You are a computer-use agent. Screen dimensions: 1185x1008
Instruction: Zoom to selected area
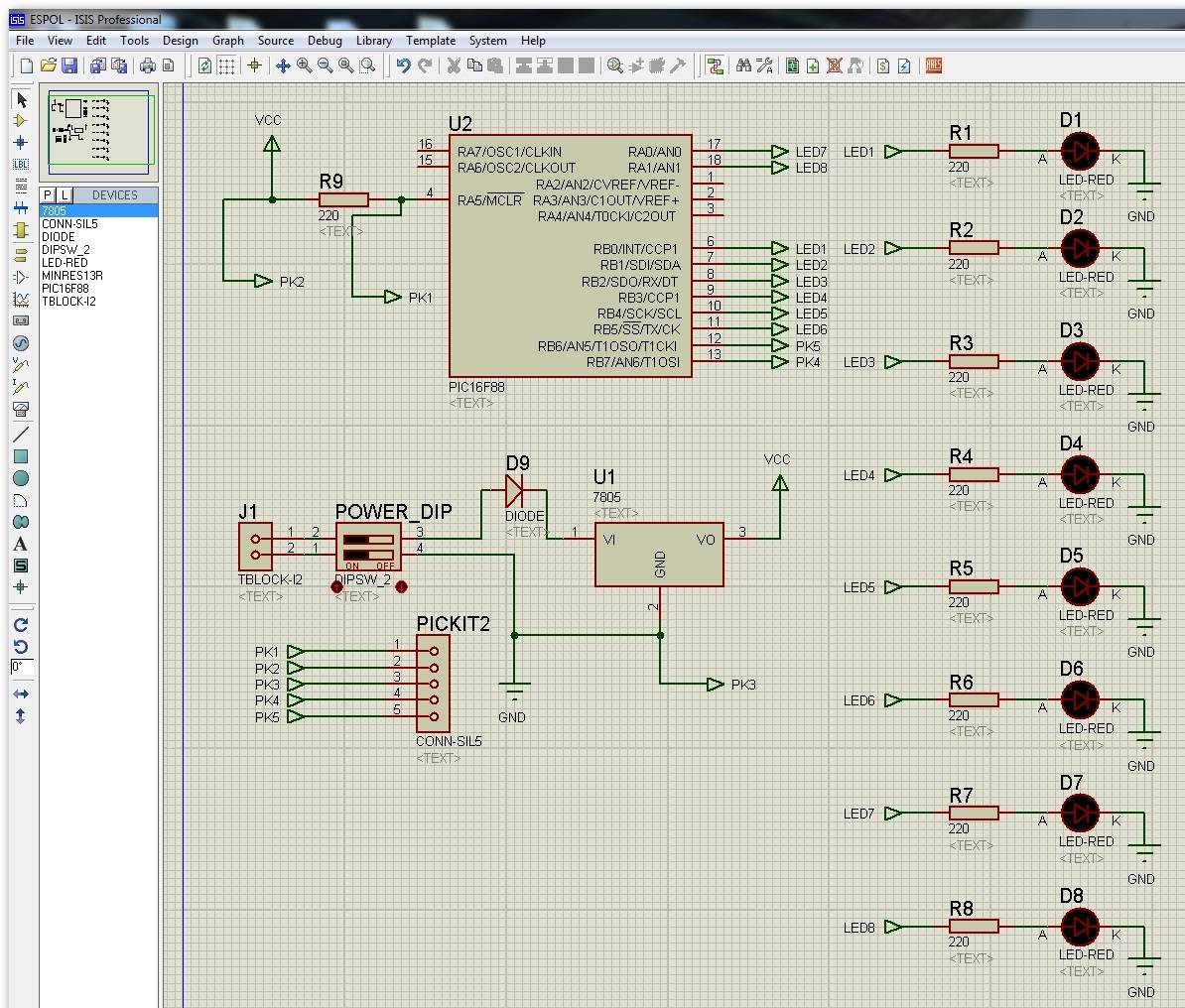tap(367, 65)
